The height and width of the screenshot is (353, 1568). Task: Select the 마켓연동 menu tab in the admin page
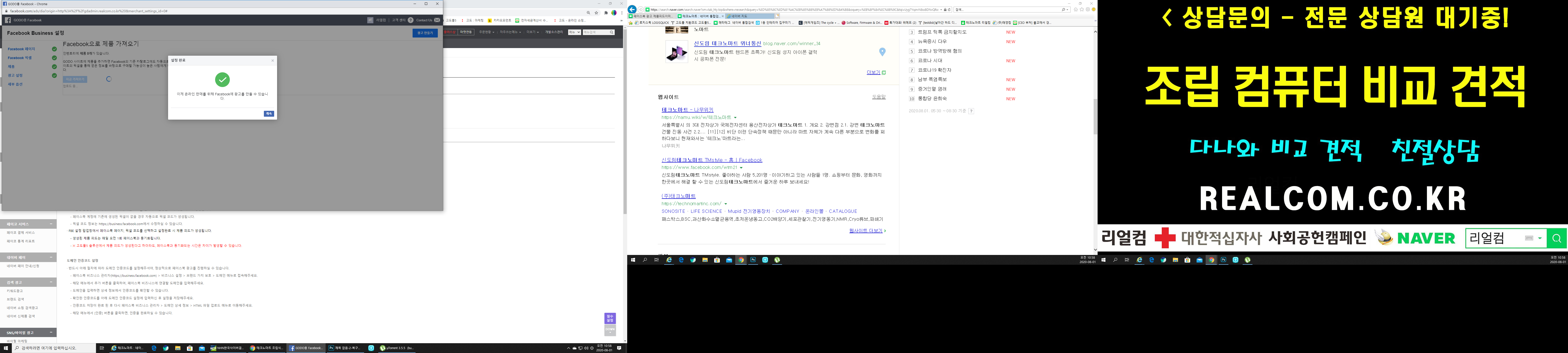click(x=466, y=32)
